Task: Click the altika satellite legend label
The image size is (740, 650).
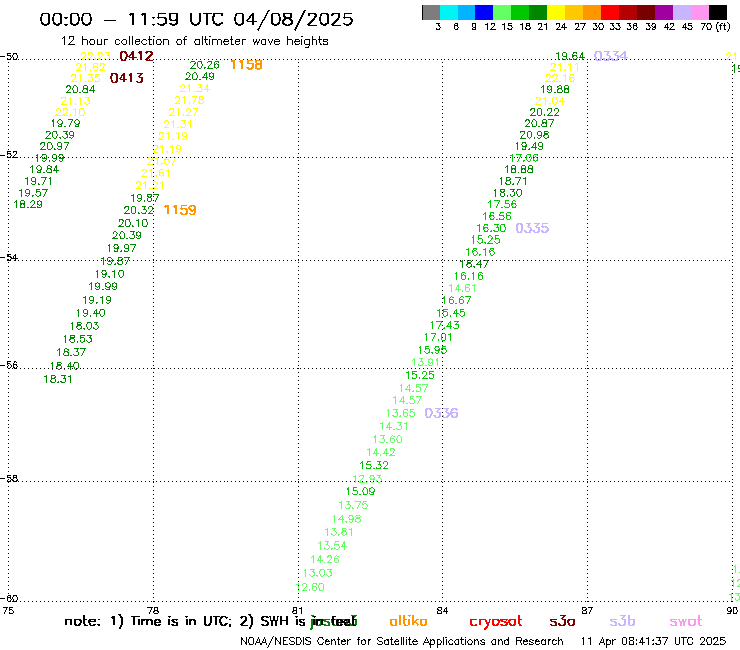Action: pyautogui.click(x=408, y=621)
